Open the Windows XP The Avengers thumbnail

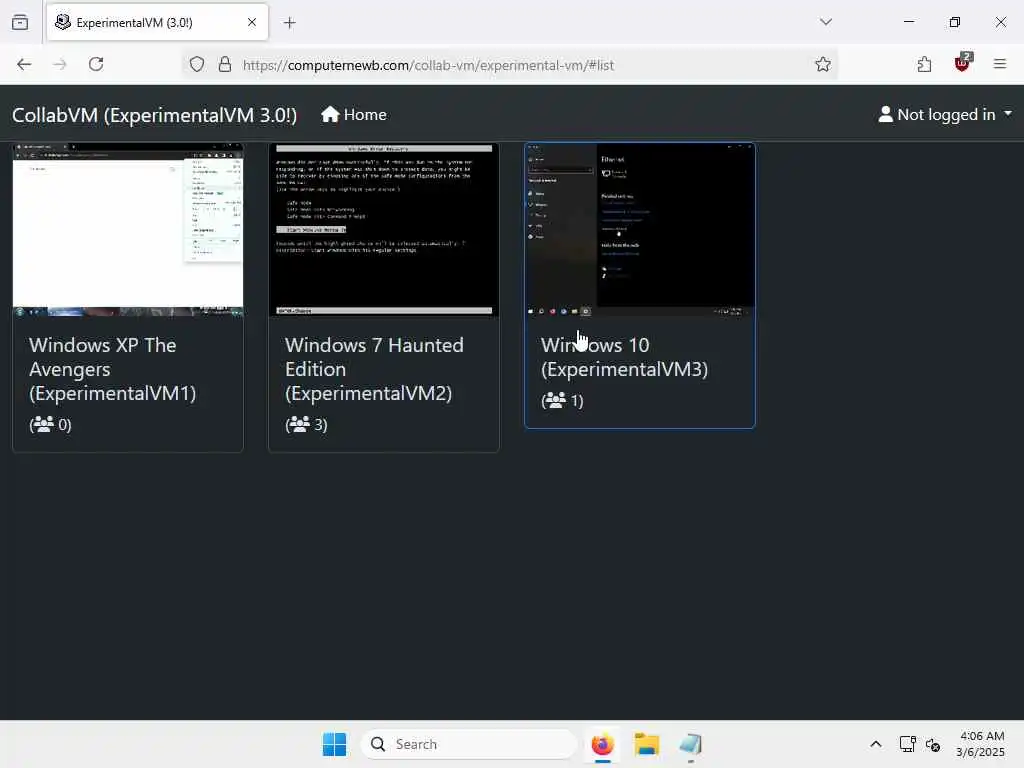[x=128, y=230]
